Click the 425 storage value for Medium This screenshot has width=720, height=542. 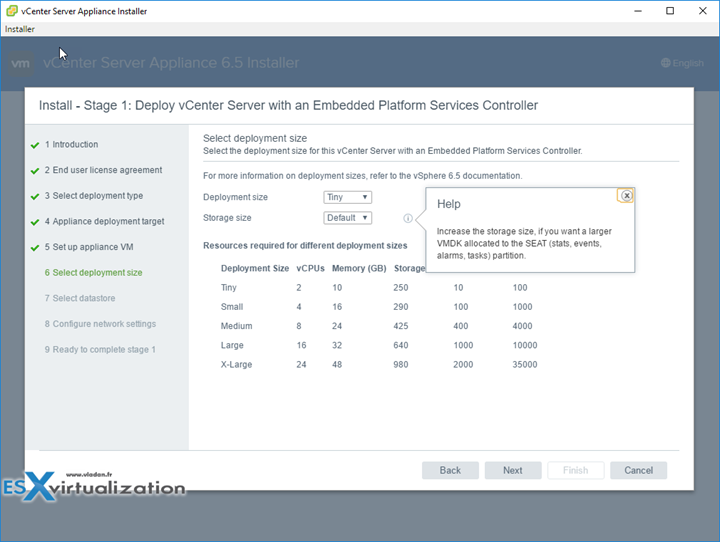click(401, 326)
